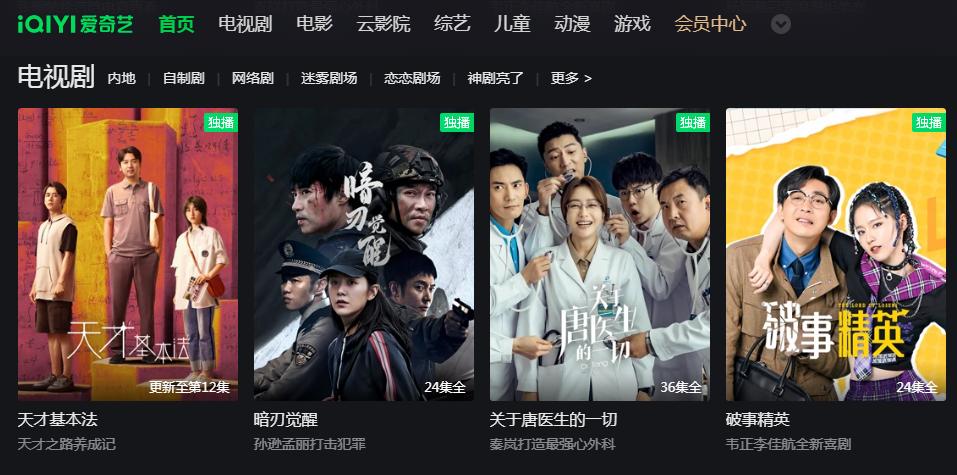957x475 pixels.
Task: Open the 云影院 section
Action: tap(383, 24)
